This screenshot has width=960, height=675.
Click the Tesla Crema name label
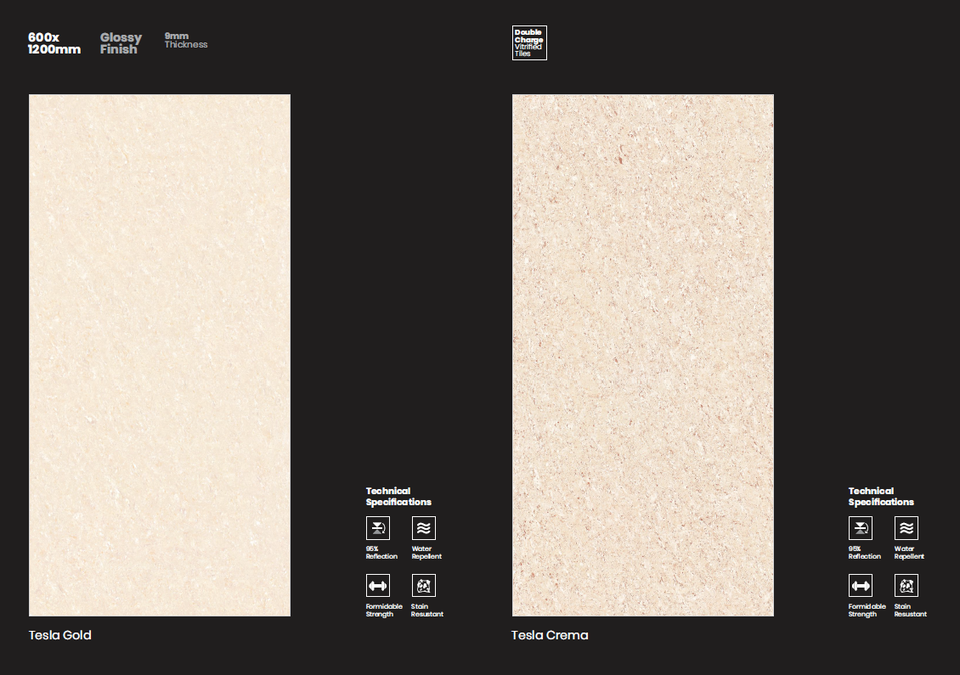pos(550,635)
